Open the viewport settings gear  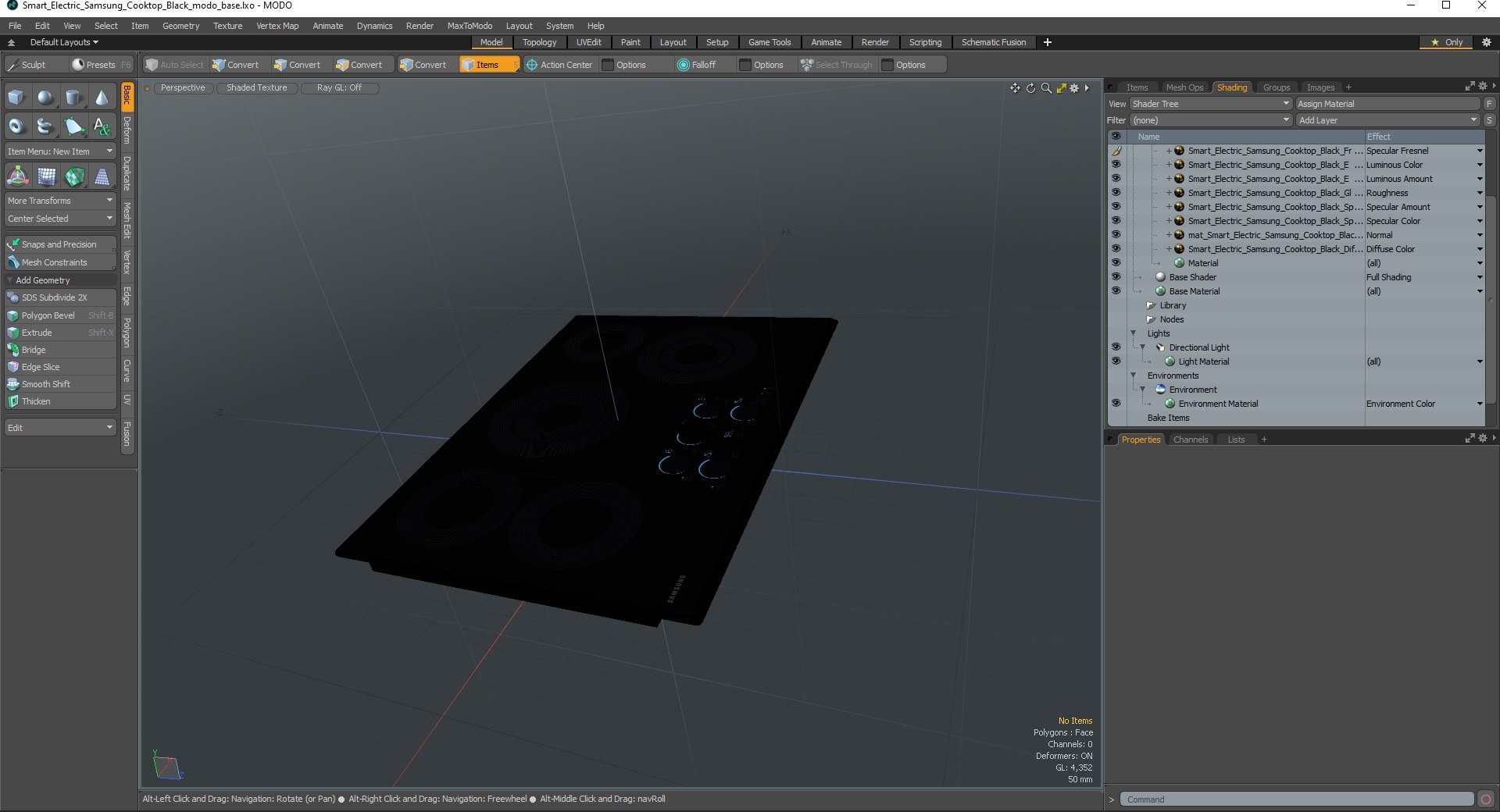pos(1075,88)
